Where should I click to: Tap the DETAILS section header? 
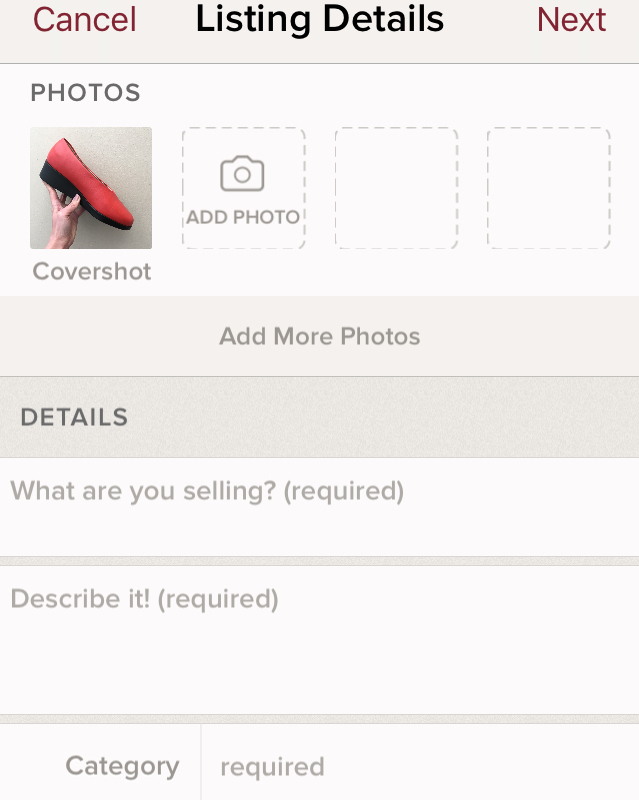74,417
